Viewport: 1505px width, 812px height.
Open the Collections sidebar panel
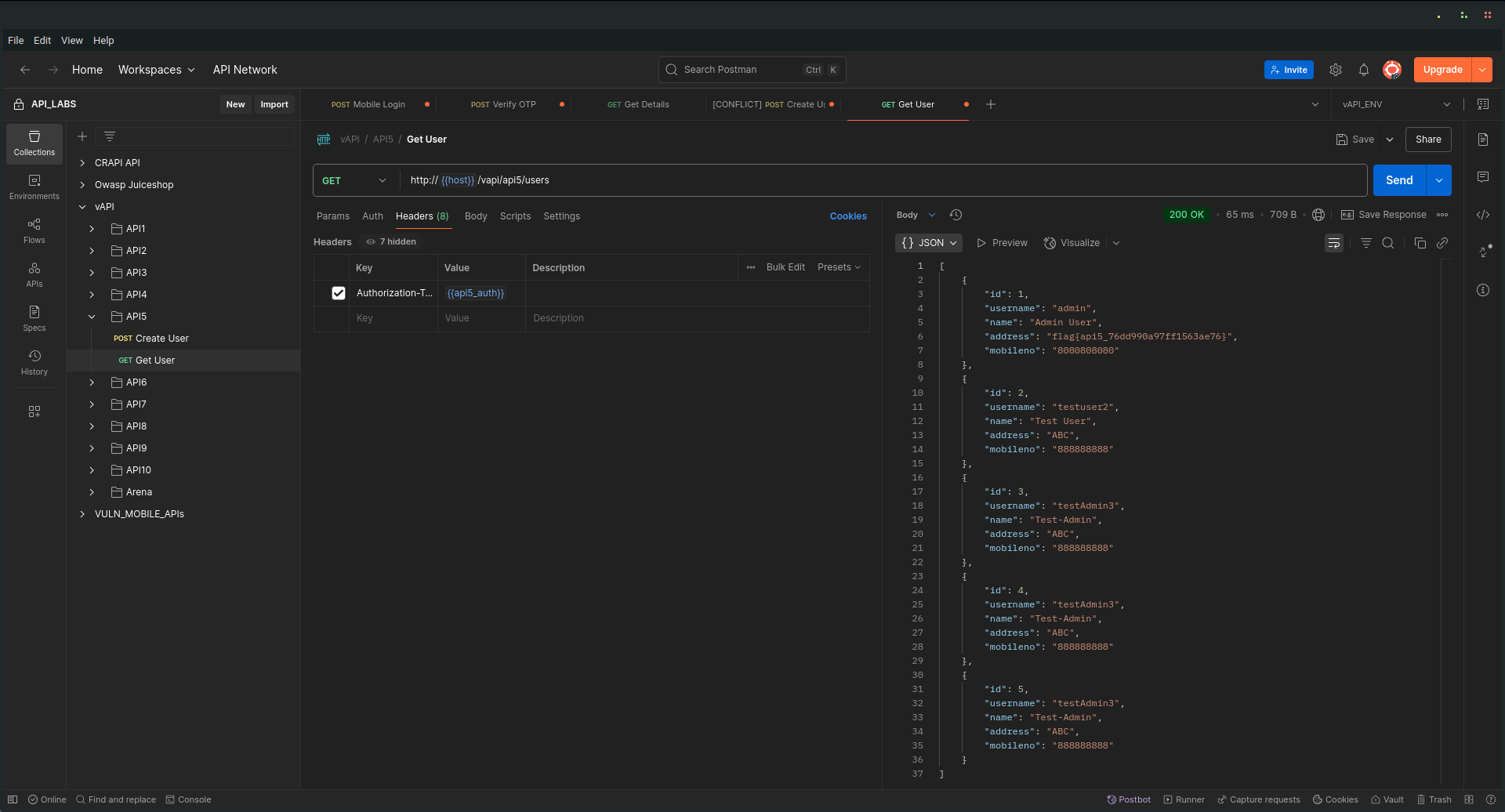34,143
